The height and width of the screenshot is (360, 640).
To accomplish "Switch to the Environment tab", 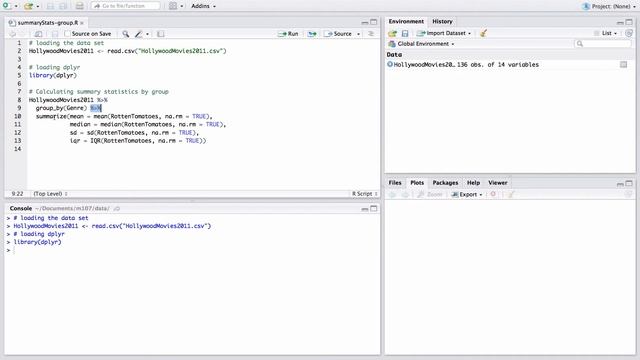I will pyautogui.click(x=406, y=21).
